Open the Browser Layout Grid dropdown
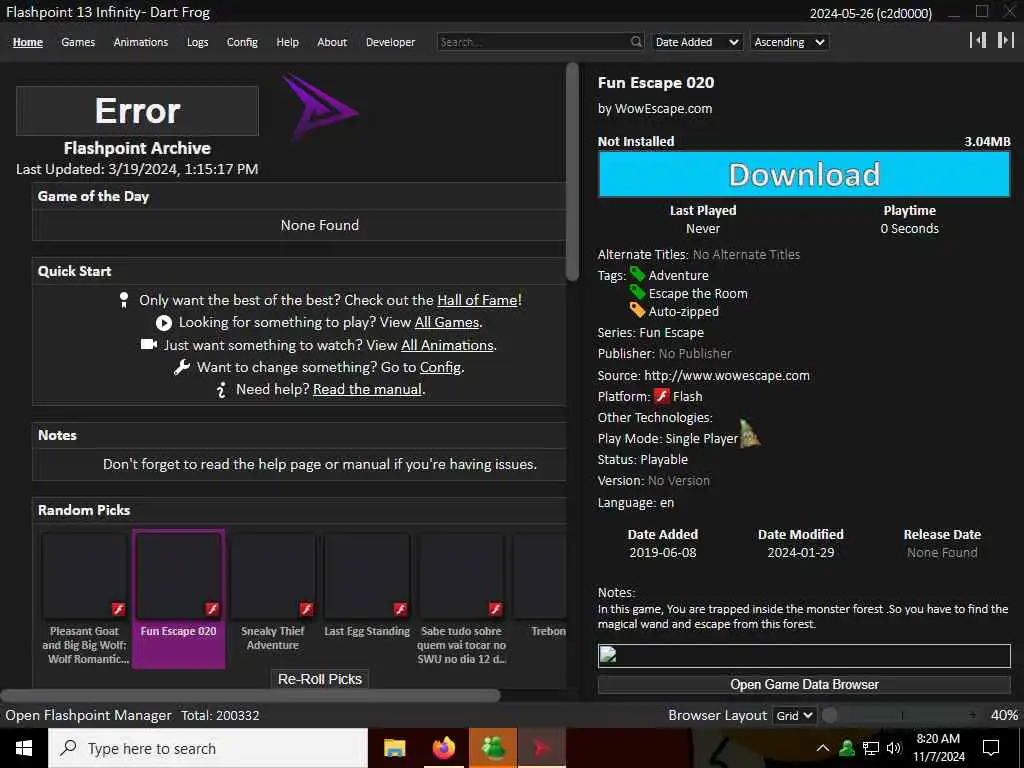The image size is (1024, 768). [x=793, y=715]
